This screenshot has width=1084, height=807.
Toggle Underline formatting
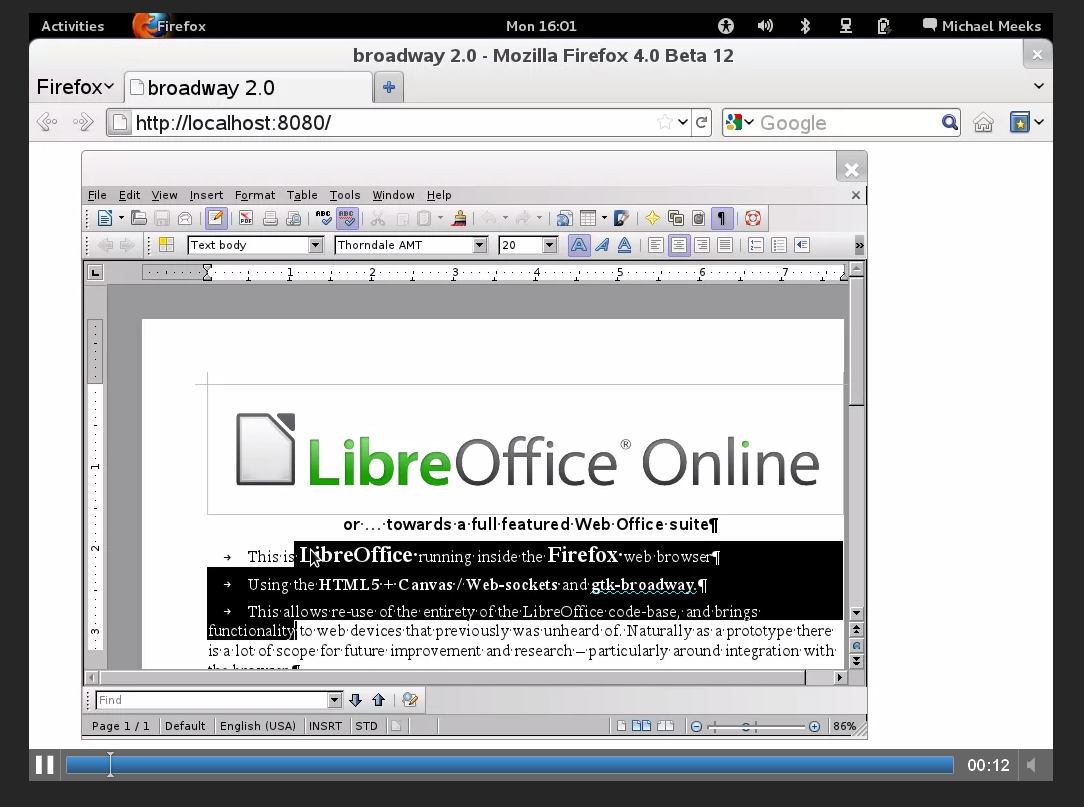624,245
